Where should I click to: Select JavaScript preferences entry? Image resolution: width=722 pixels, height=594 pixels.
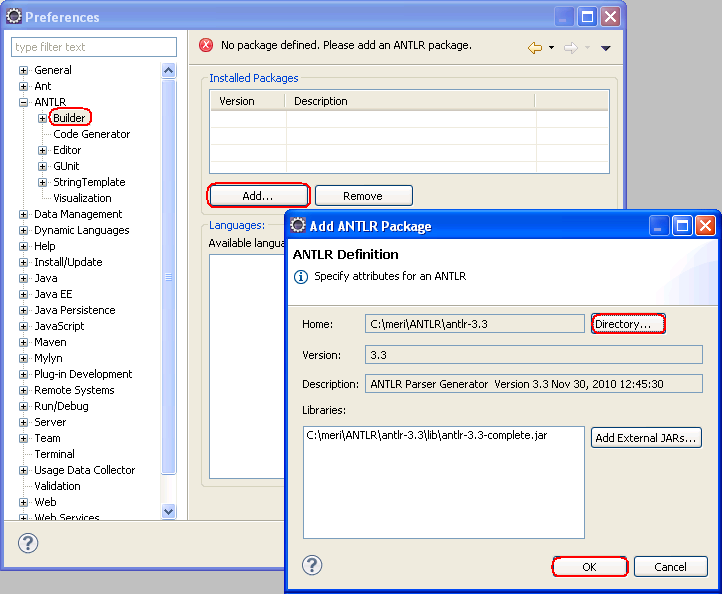[59, 326]
